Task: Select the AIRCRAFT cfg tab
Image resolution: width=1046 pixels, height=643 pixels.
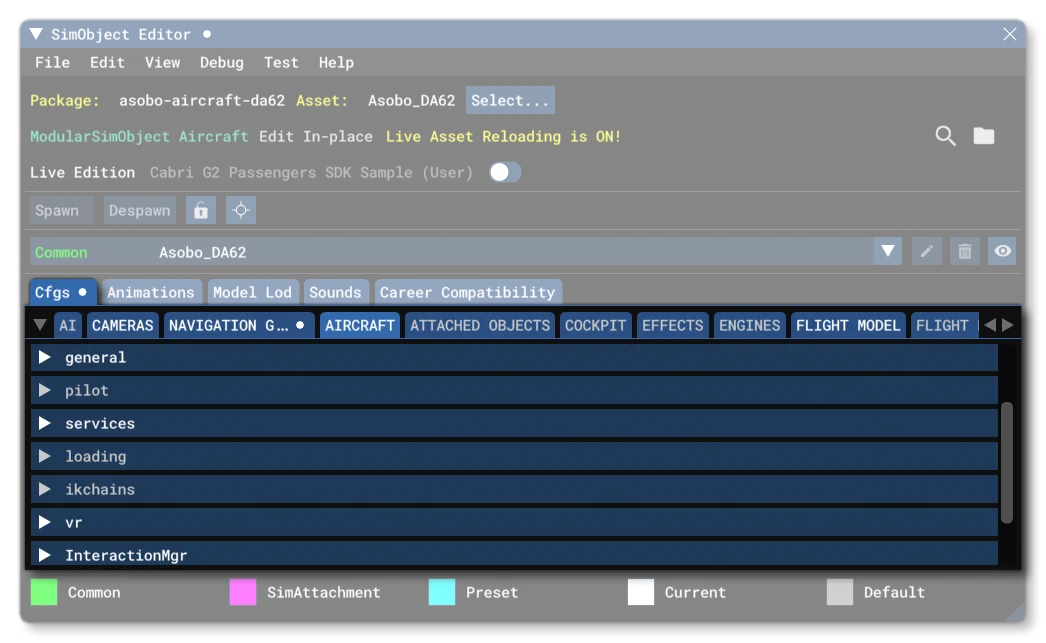Action: point(360,326)
